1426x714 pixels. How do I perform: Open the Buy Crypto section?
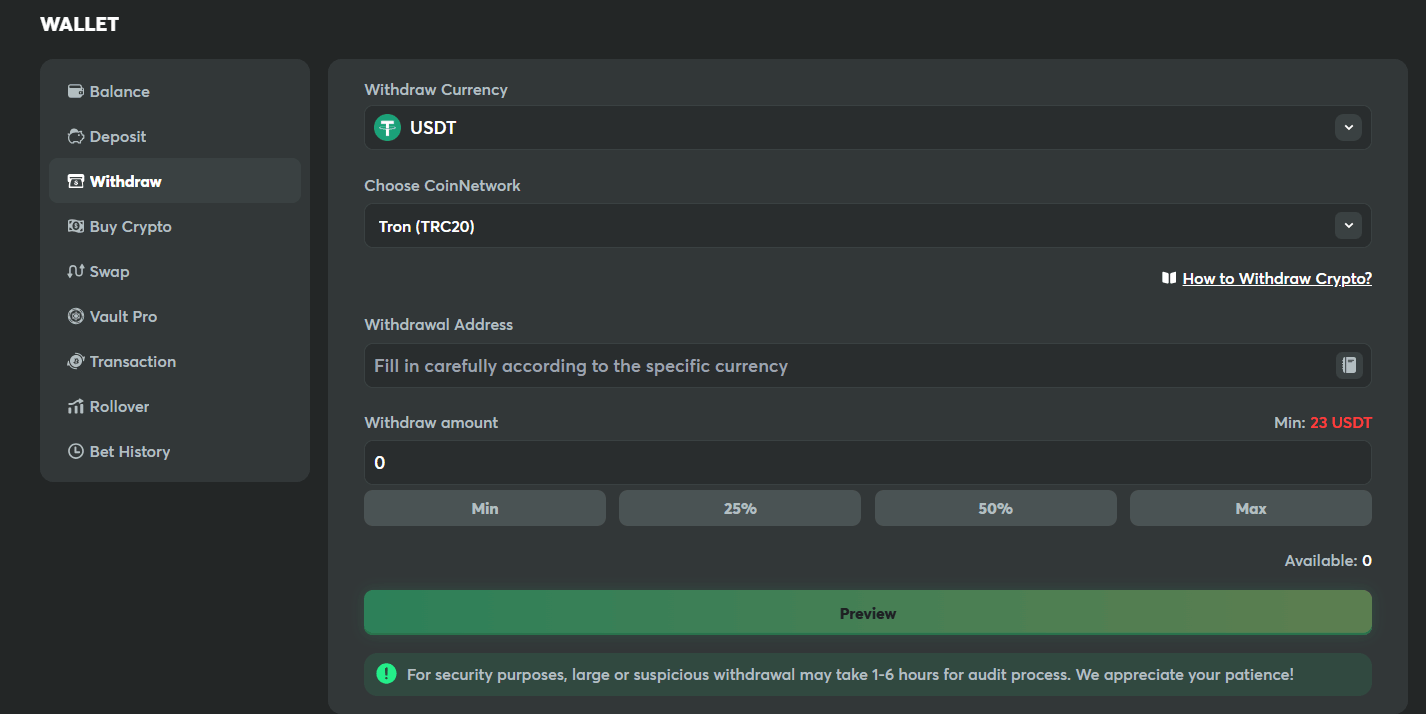click(x=175, y=226)
